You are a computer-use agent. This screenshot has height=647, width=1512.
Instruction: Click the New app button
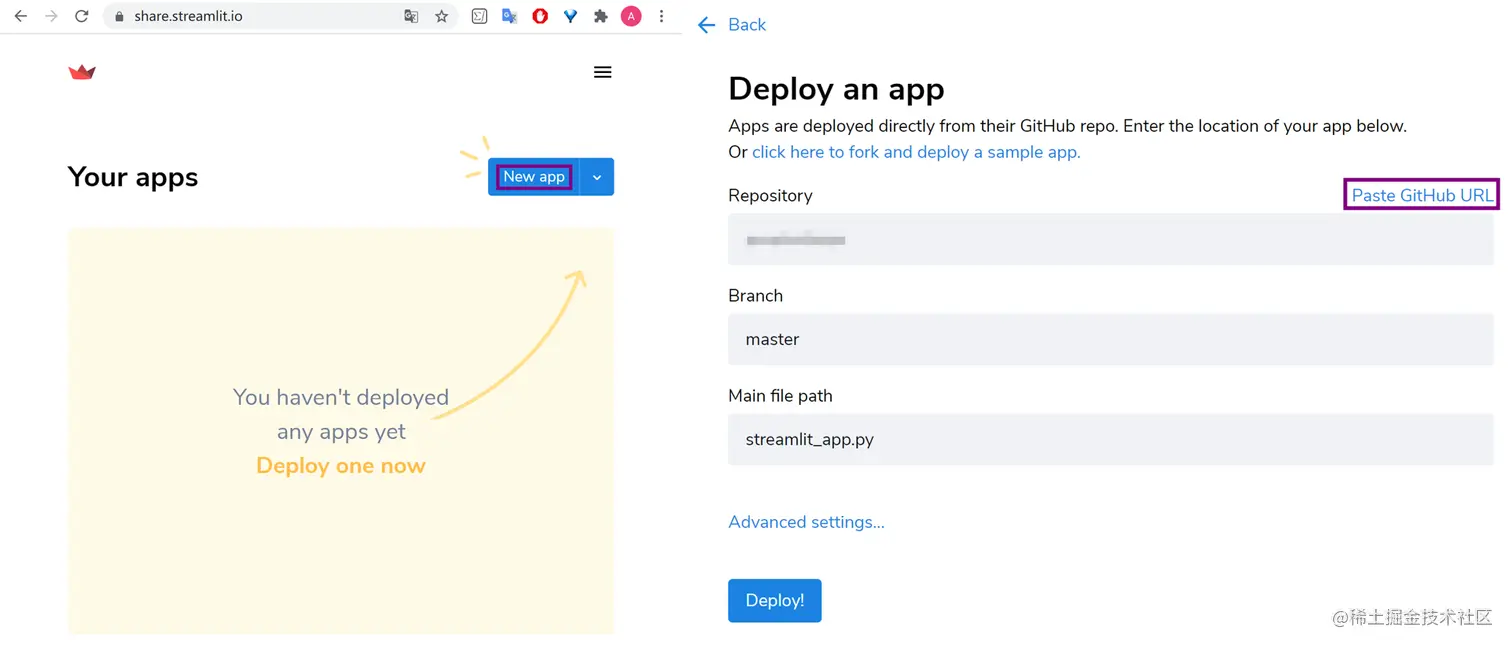pyautogui.click(x=534, y=177)
